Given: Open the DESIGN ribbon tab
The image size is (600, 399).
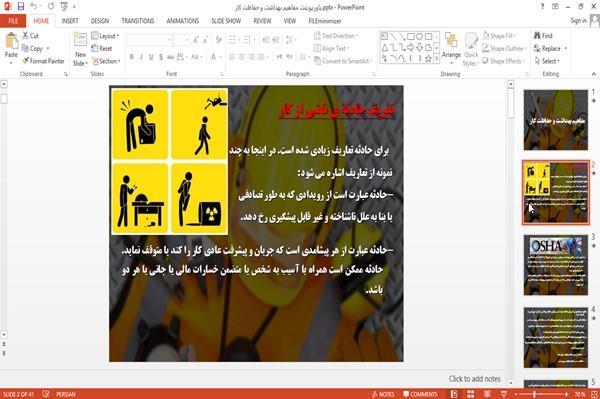Looking at the screenshot, I should (x=99, y=21).
